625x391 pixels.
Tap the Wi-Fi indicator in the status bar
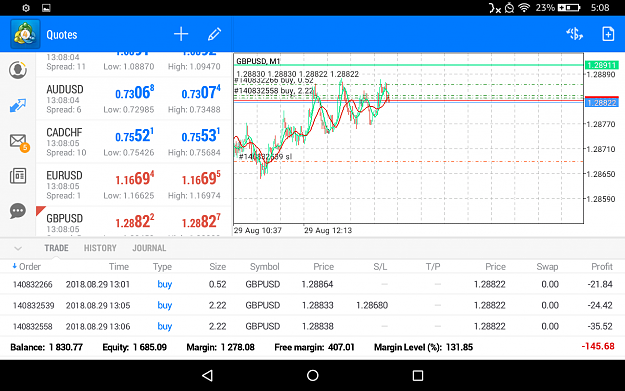click(x=524, y=8)
